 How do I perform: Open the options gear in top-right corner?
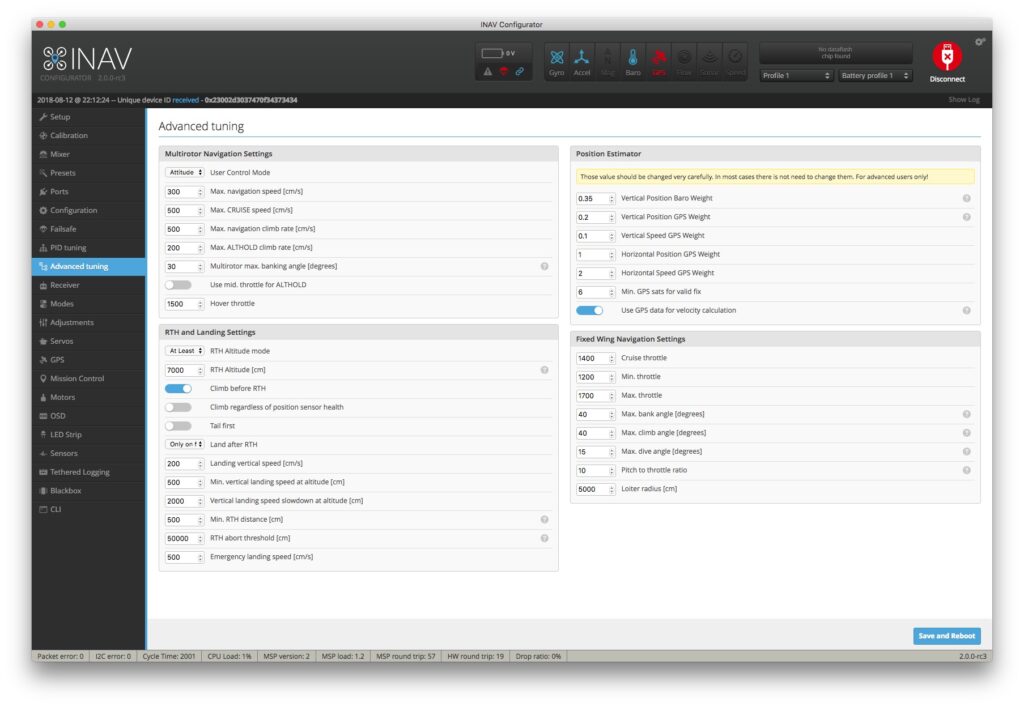979,42
